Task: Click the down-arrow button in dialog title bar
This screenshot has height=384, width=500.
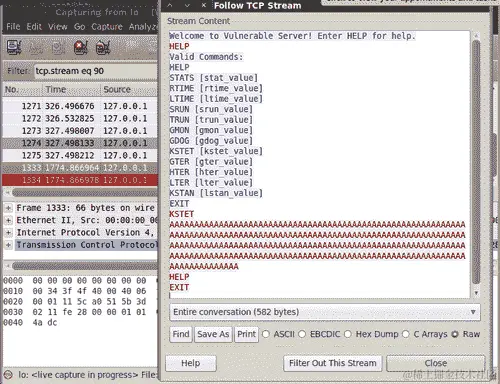Action: (187, 5)
